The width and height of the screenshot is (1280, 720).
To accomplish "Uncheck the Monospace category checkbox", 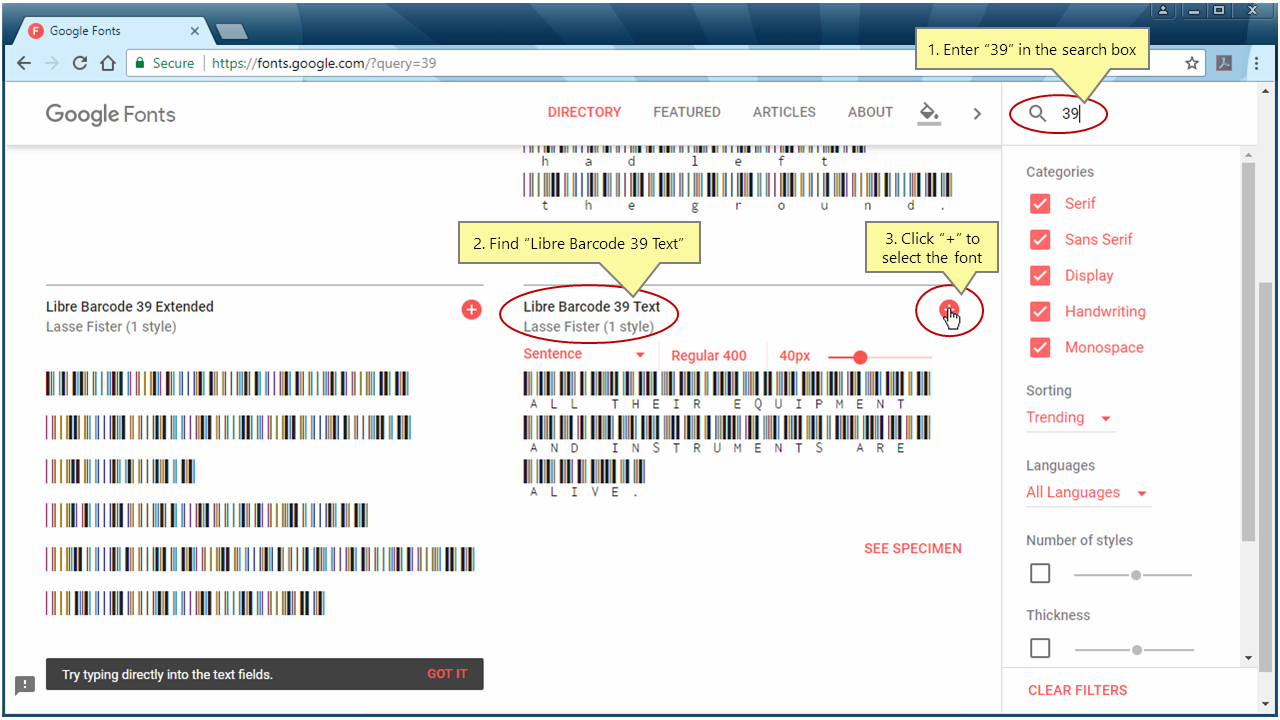I will coord(1040,347).
